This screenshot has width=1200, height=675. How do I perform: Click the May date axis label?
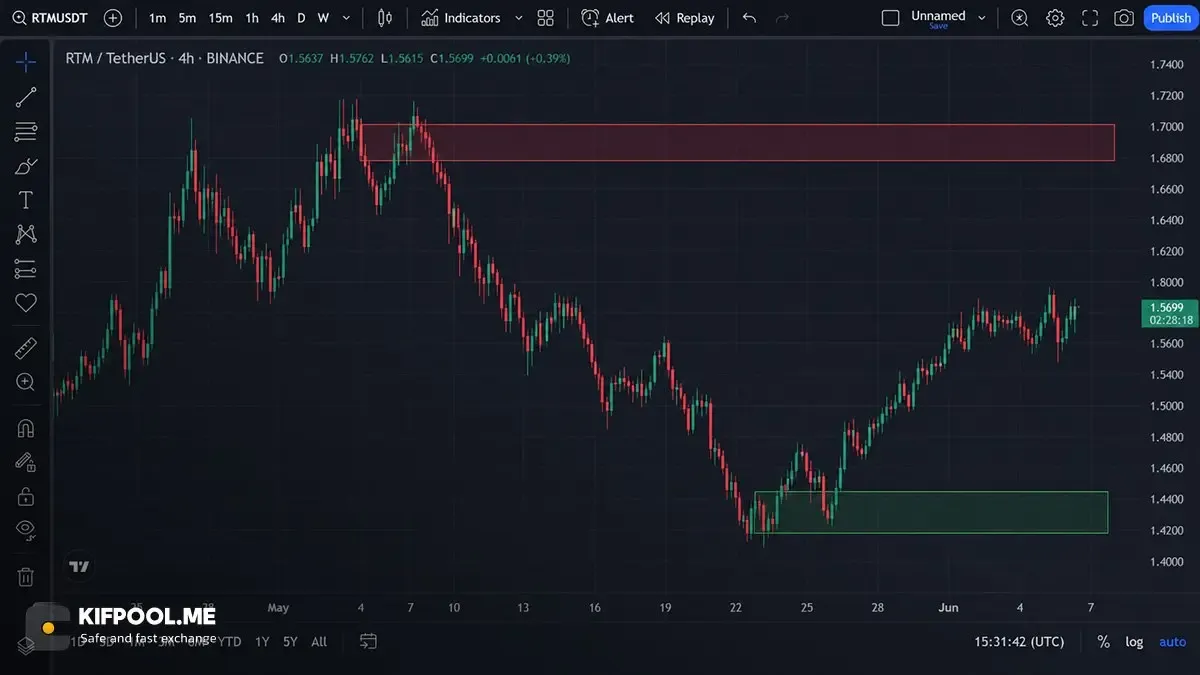coord(278,608)
